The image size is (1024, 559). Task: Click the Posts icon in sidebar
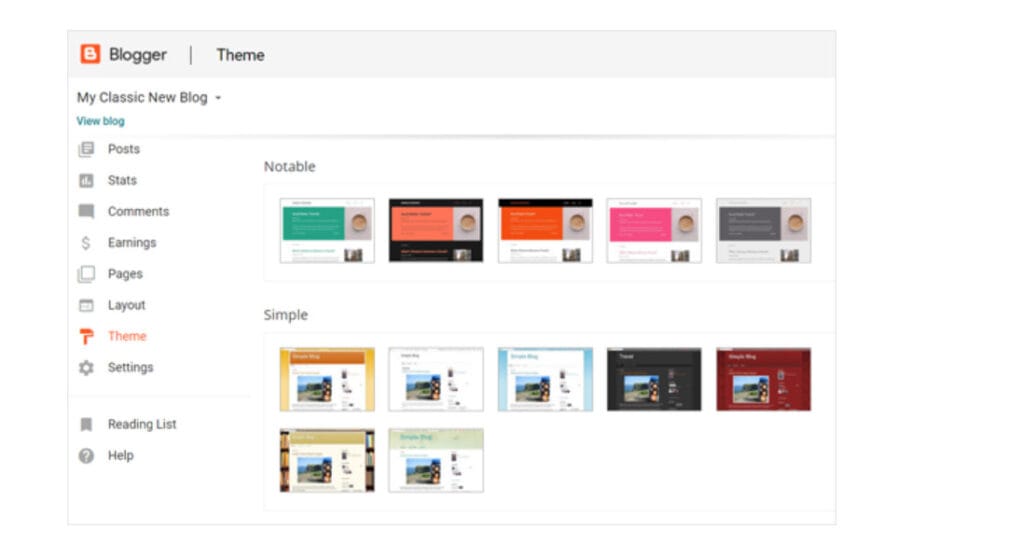86,149
